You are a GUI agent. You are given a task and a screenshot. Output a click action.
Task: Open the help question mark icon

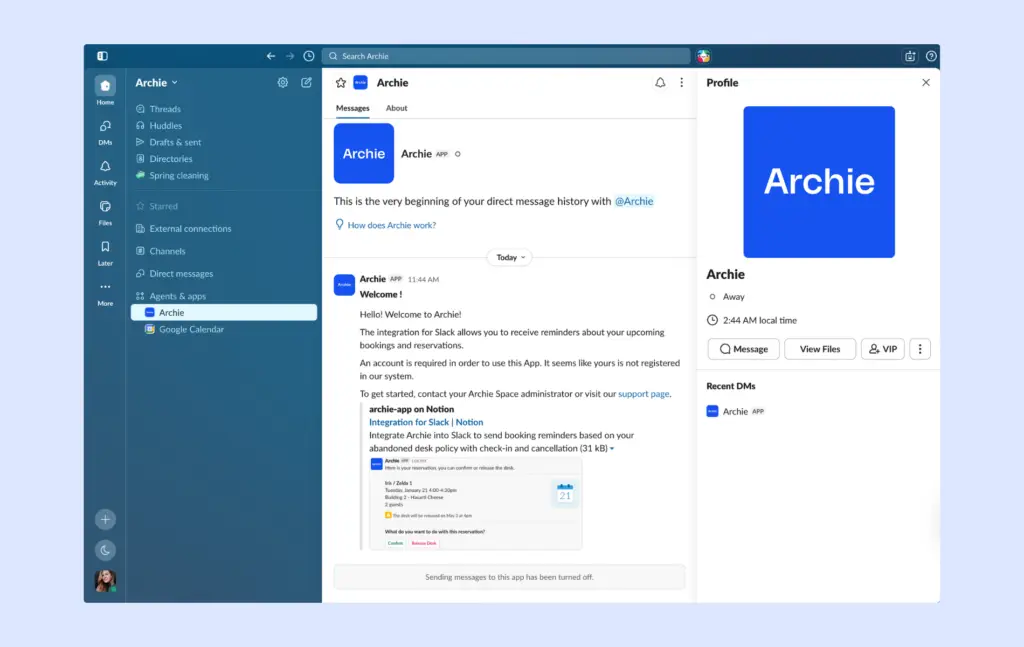click(x=931, y=56)
